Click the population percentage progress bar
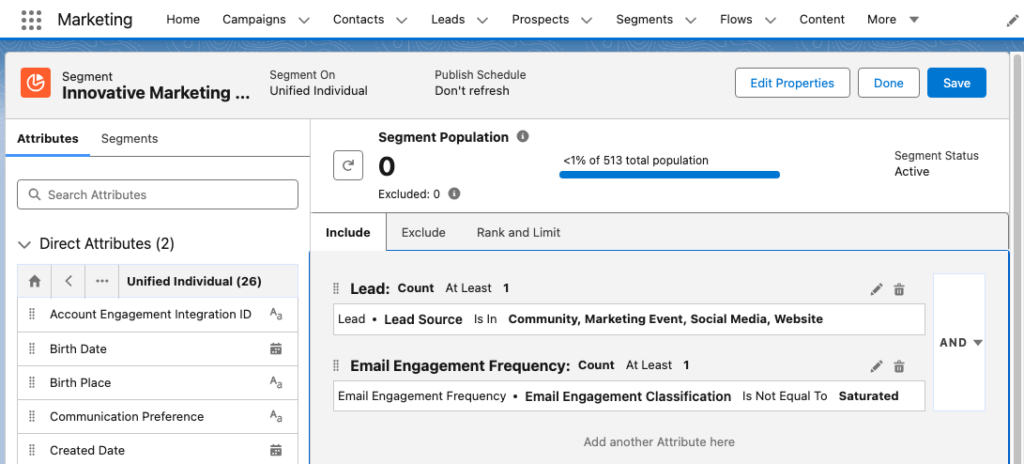The height and width of the screenshot is (464, 1024). pos(669,174)
